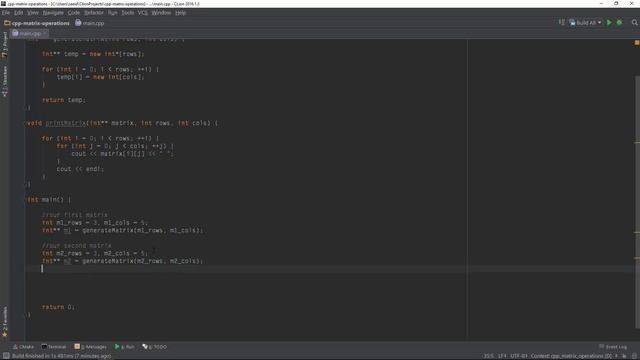Click the printMatrix function name

coord(66,123)
